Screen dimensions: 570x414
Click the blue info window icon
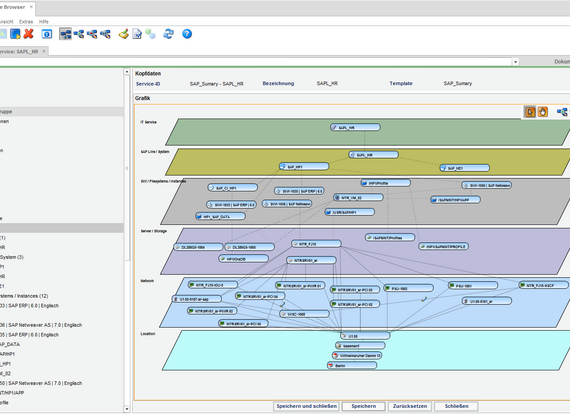47,34
